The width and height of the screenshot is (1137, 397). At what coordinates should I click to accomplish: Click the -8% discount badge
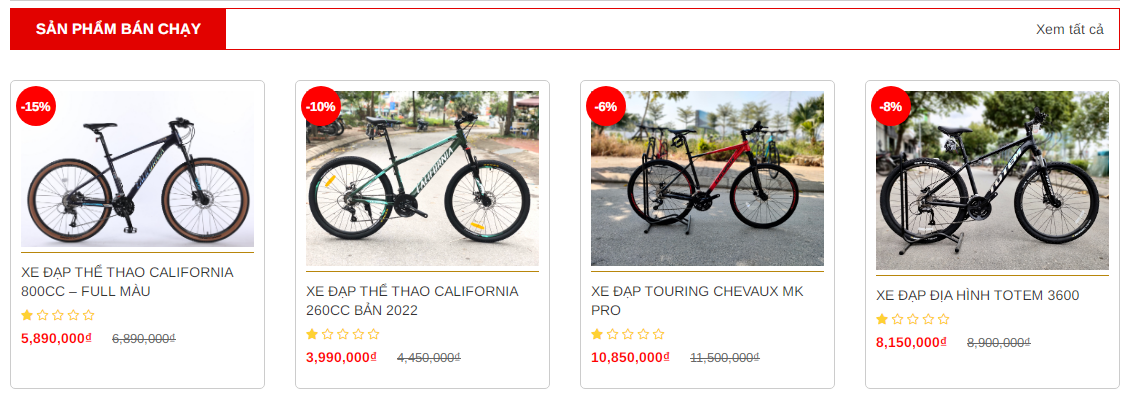pyautogui.click(x=890, y=106)
